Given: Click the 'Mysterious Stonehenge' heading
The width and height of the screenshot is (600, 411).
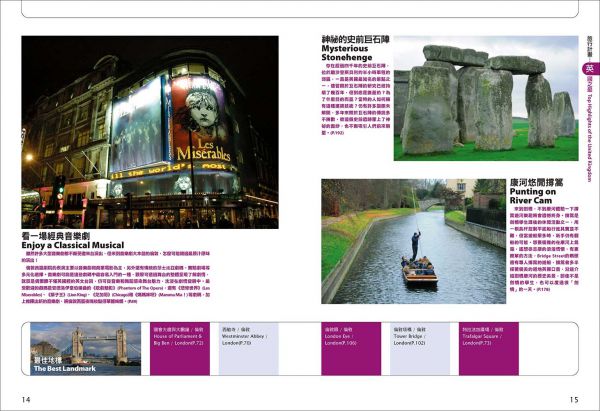Looking at the screenshot, I should (x=347, y=53).
